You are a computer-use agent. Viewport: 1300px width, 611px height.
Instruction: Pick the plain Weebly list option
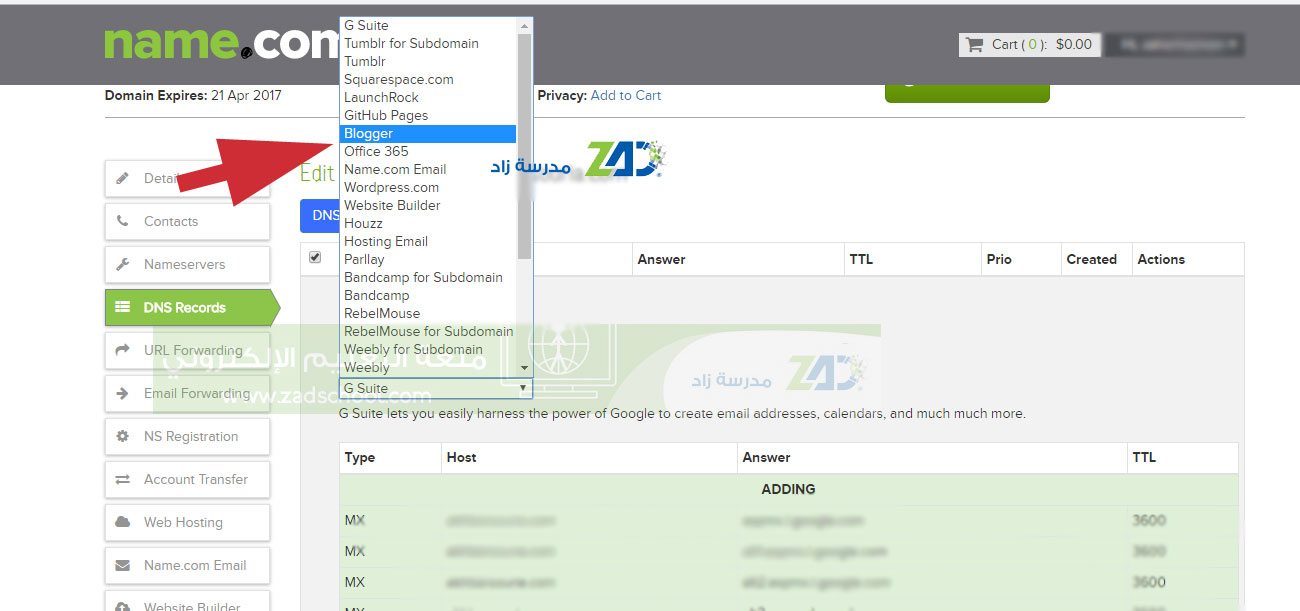[x=428, y=367]
